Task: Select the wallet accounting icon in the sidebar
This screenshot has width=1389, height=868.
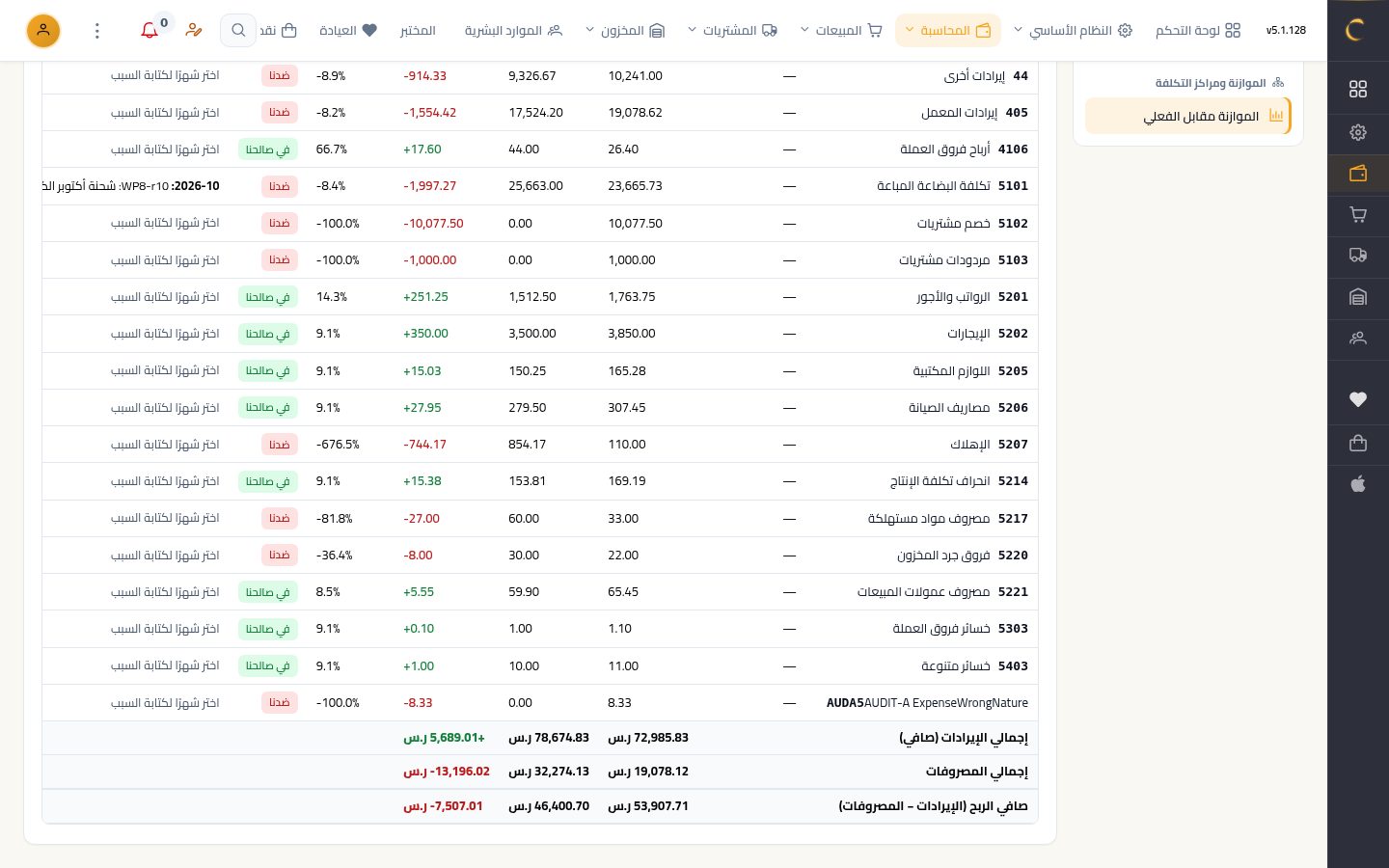Action: click(x=1358, y=174)
